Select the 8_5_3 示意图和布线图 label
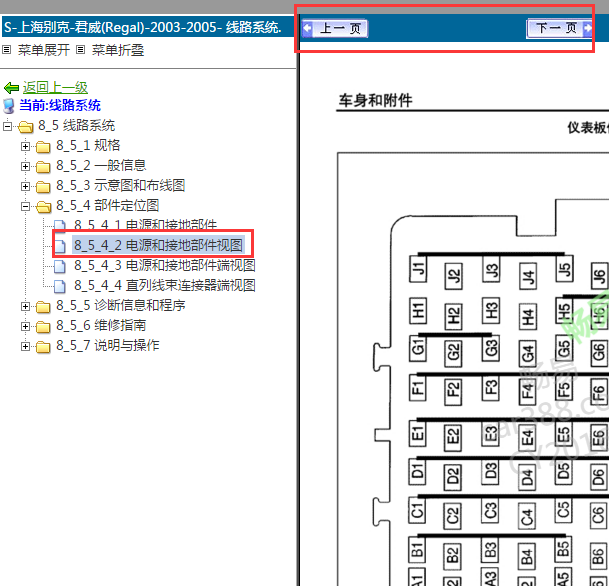This screenshot has width=609, height=586. click(x=120, y=185)
